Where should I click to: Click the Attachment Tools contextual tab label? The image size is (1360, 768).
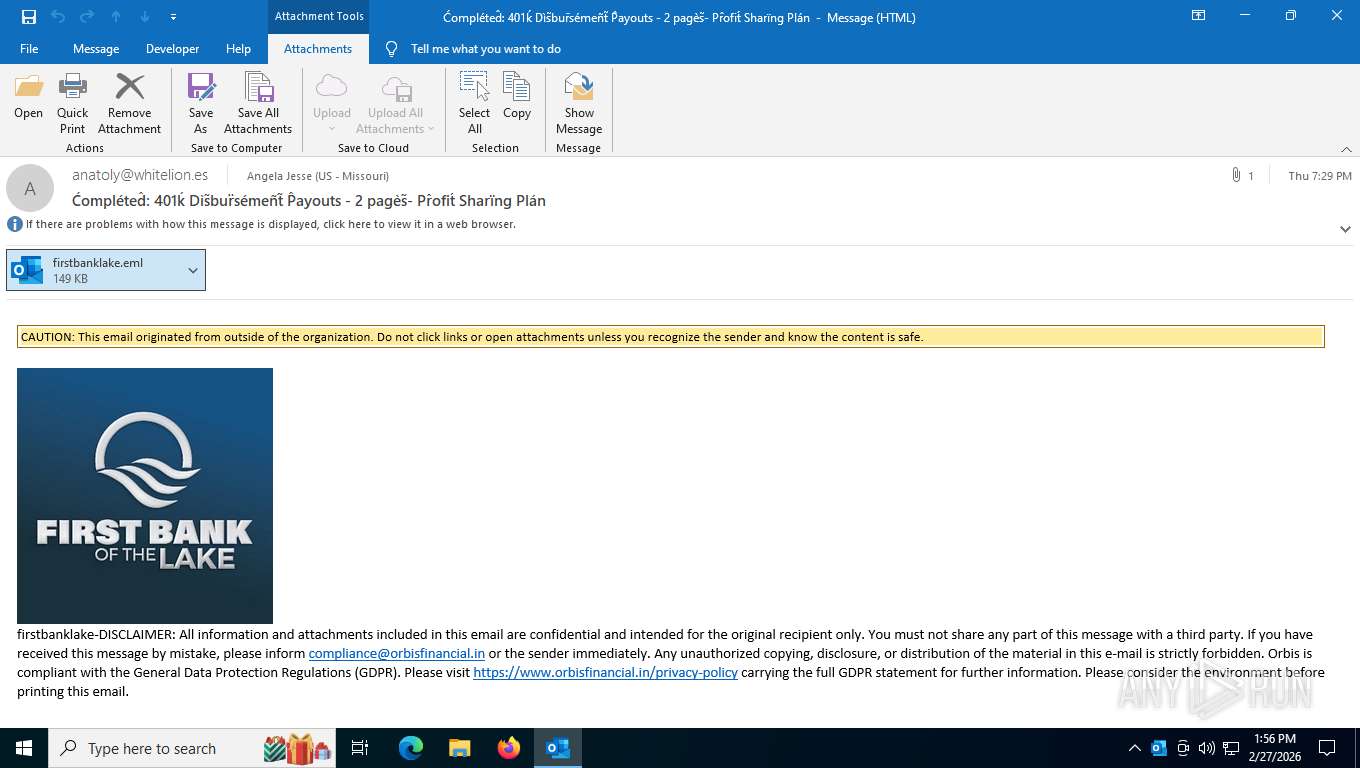(319, 16)
